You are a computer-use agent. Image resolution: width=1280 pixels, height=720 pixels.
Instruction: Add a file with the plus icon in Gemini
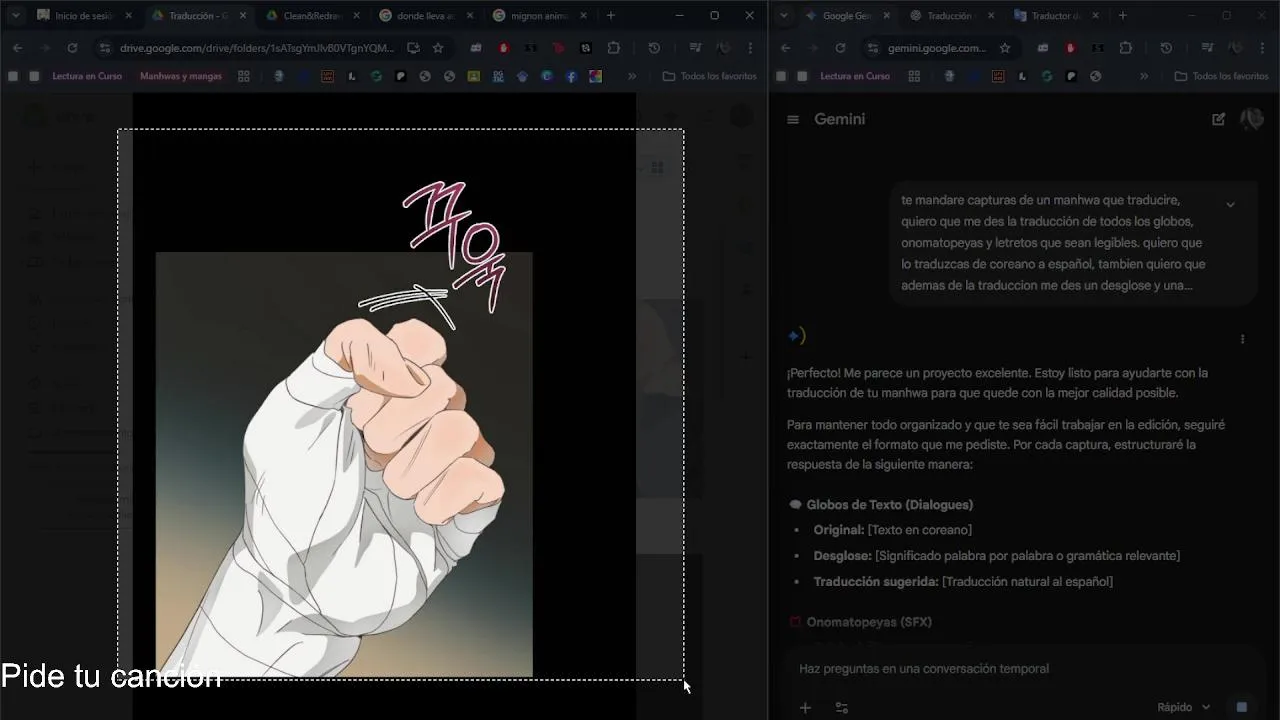pyautogui.click(x=805, y=707)
